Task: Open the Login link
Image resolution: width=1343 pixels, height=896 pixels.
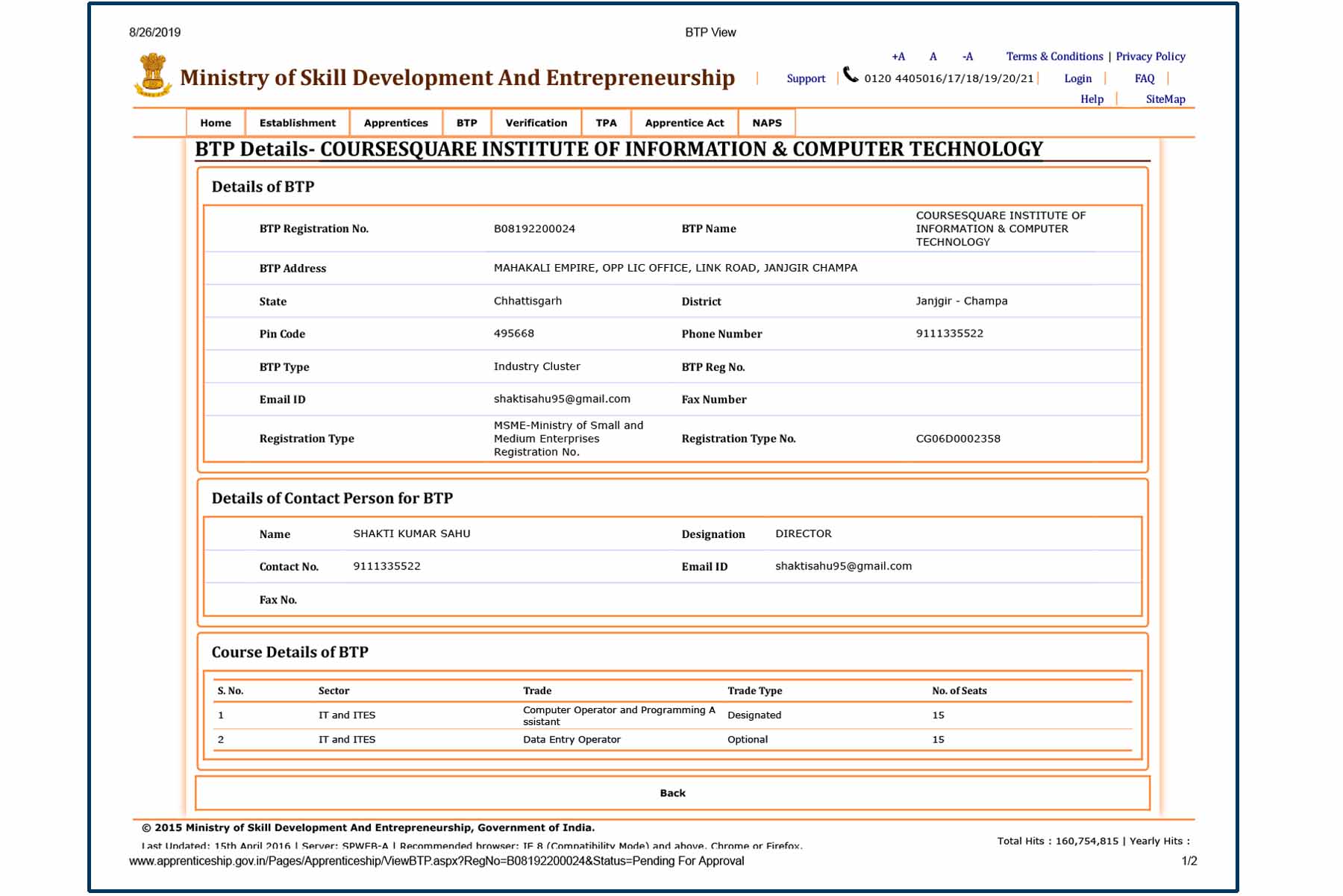Action: pyautogui.click(x=1077, y=78)
